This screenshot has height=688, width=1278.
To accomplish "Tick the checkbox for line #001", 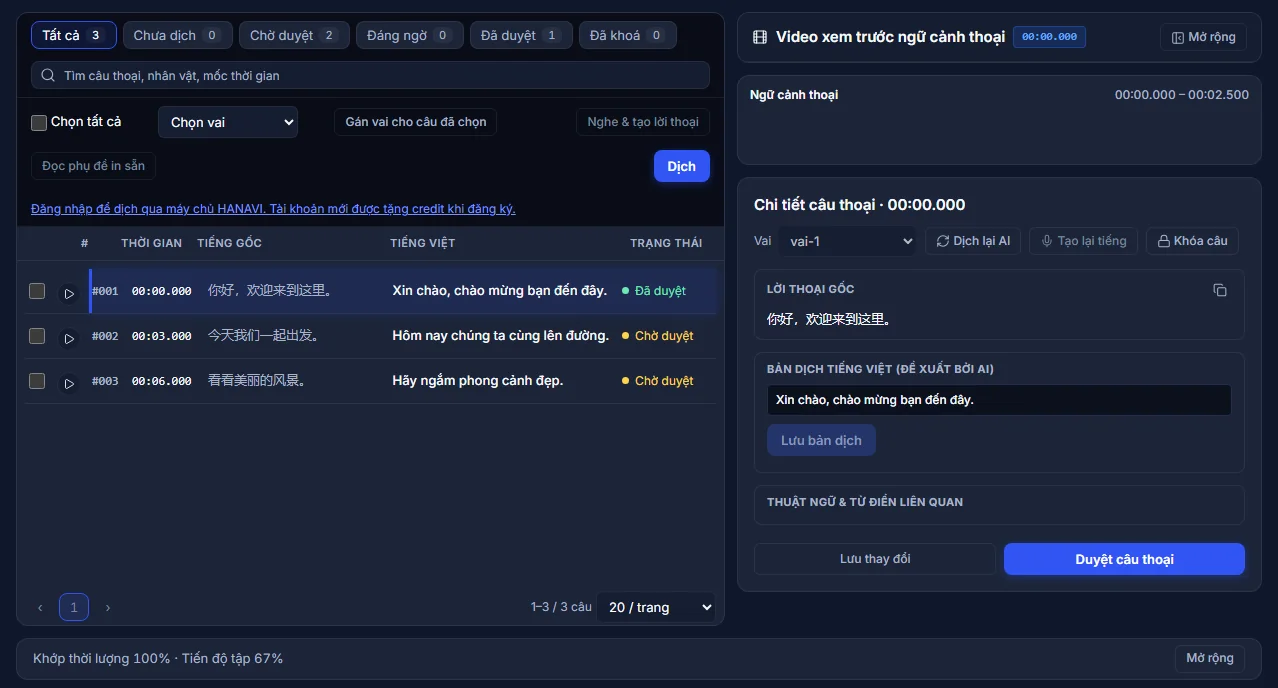I will [37, 291].
